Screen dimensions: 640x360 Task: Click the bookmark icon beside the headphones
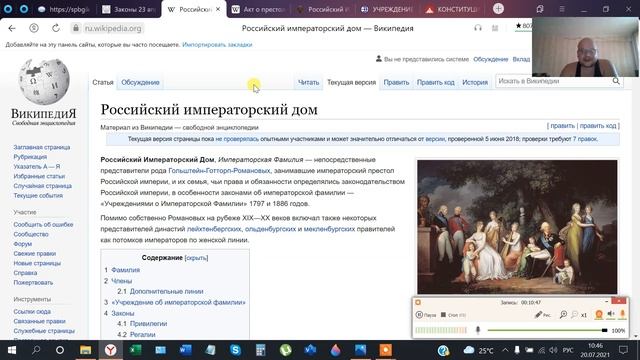tap(495, 28)
